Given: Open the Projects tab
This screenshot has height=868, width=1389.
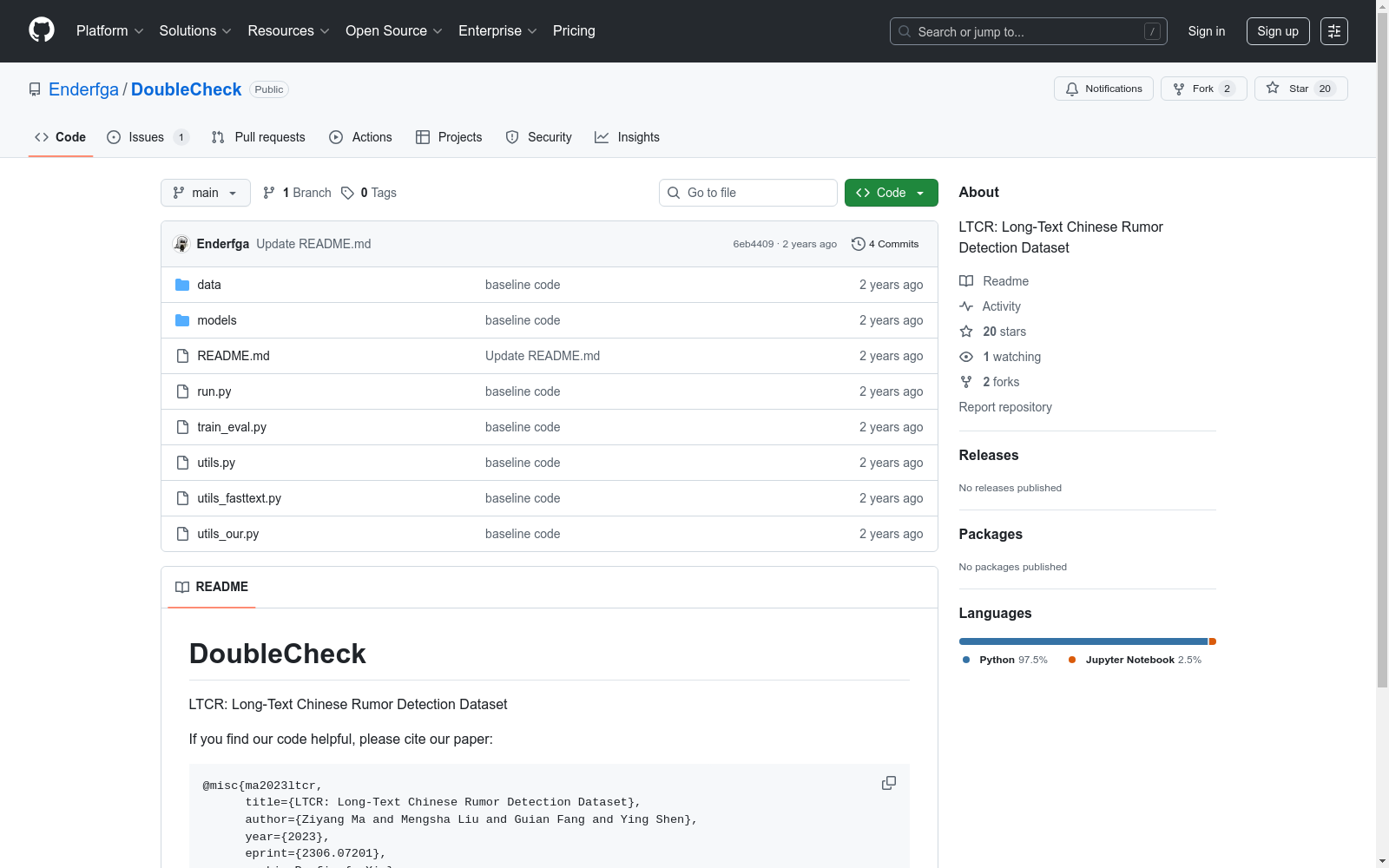Looking at the screenshot, I should 449,137.
